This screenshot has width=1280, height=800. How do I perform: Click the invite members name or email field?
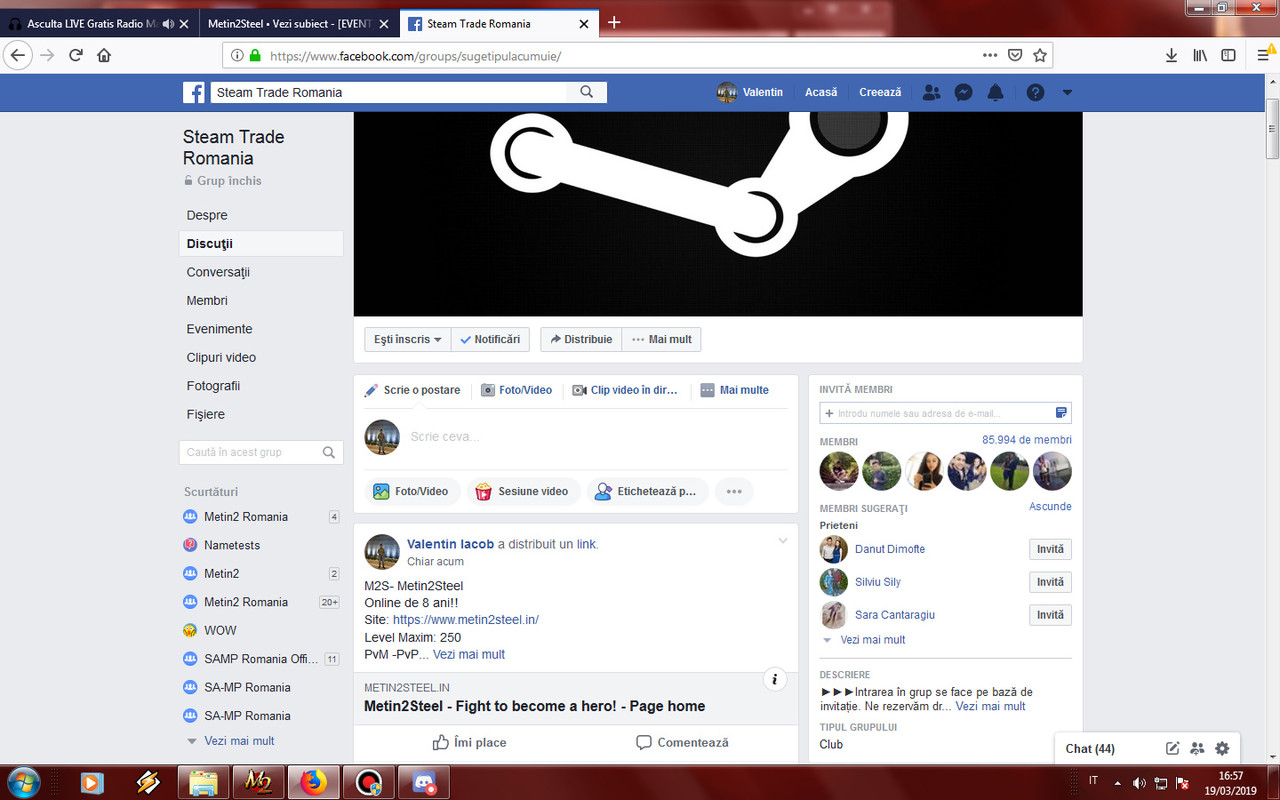(945, 413)
